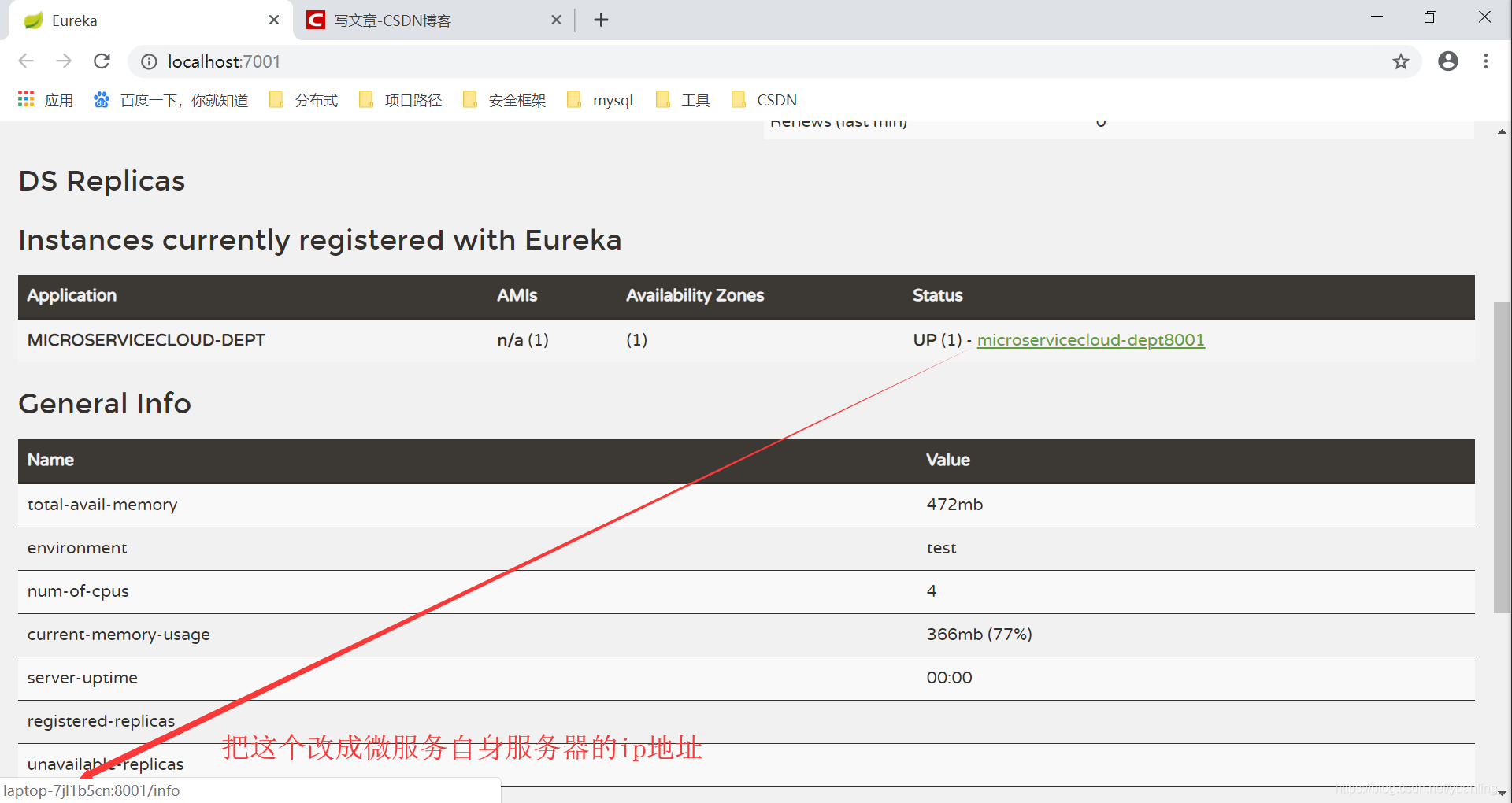The image size is (1512, 803).
Task: Restore down the Chrome window
Action: pyautogui.click(x=1430, y=17)
